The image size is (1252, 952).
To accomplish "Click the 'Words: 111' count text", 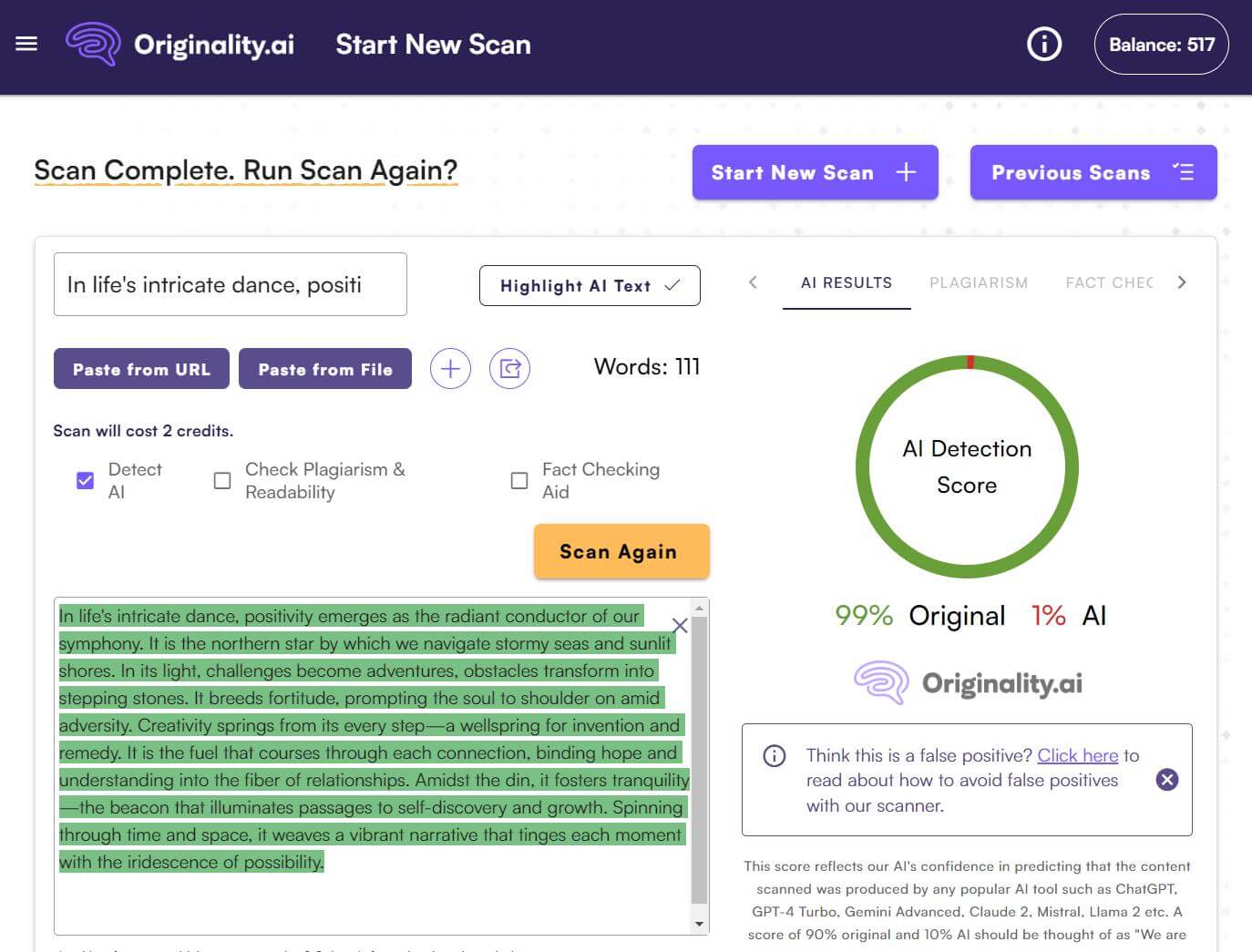I will click(647, 367).
